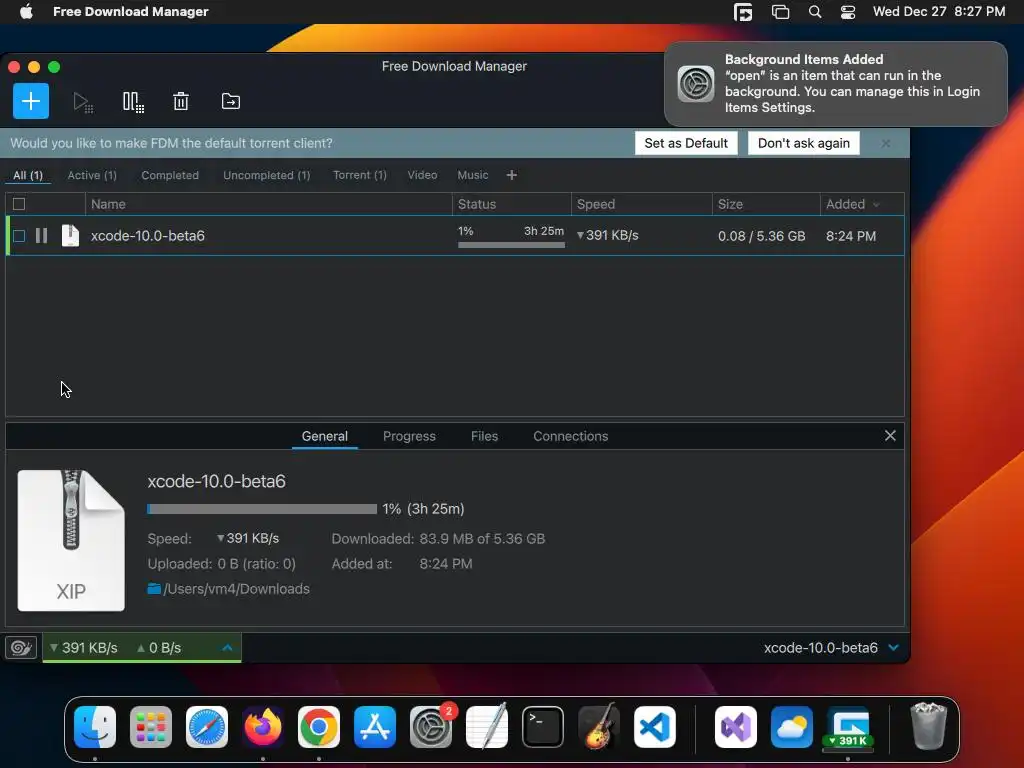Open the Torrent (1) filter tab
Image resolution: width=1024 pixels, height=768 pixels.
tap(360, 175)
